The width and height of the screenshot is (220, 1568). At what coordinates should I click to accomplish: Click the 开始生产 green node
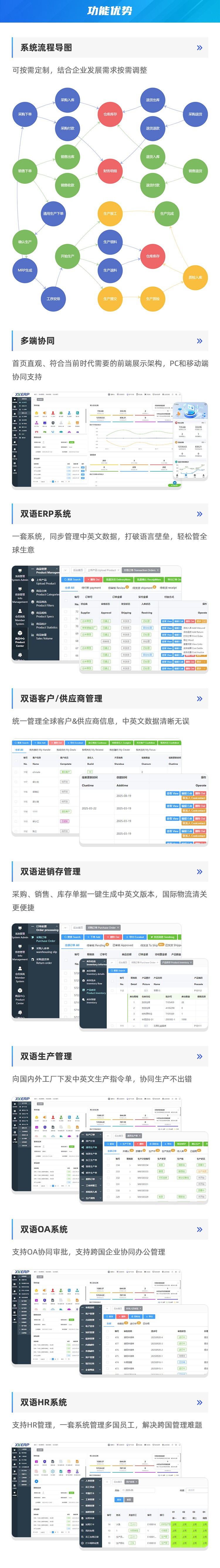(x=67, y=256)
